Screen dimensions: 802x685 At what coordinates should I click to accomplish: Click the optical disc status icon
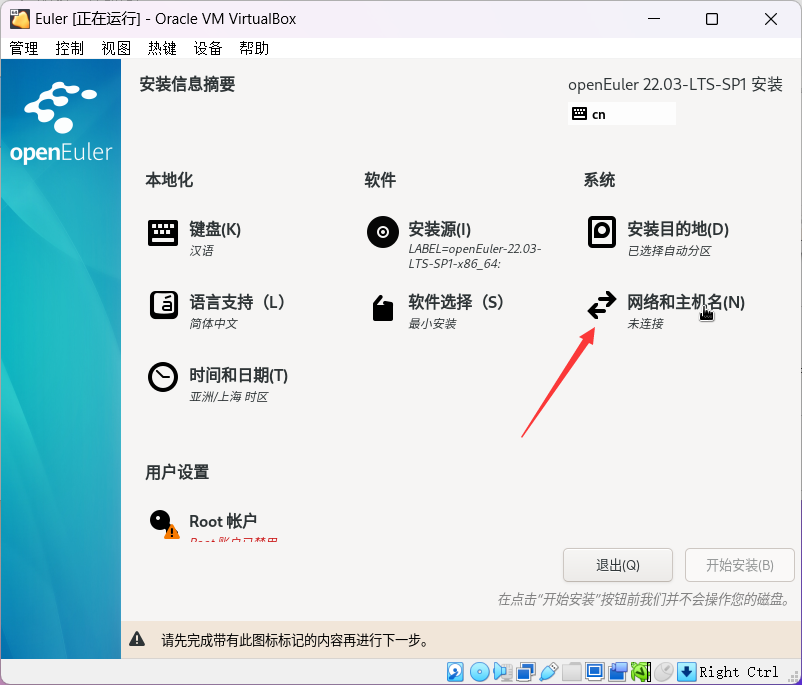[x=480, y=672]
